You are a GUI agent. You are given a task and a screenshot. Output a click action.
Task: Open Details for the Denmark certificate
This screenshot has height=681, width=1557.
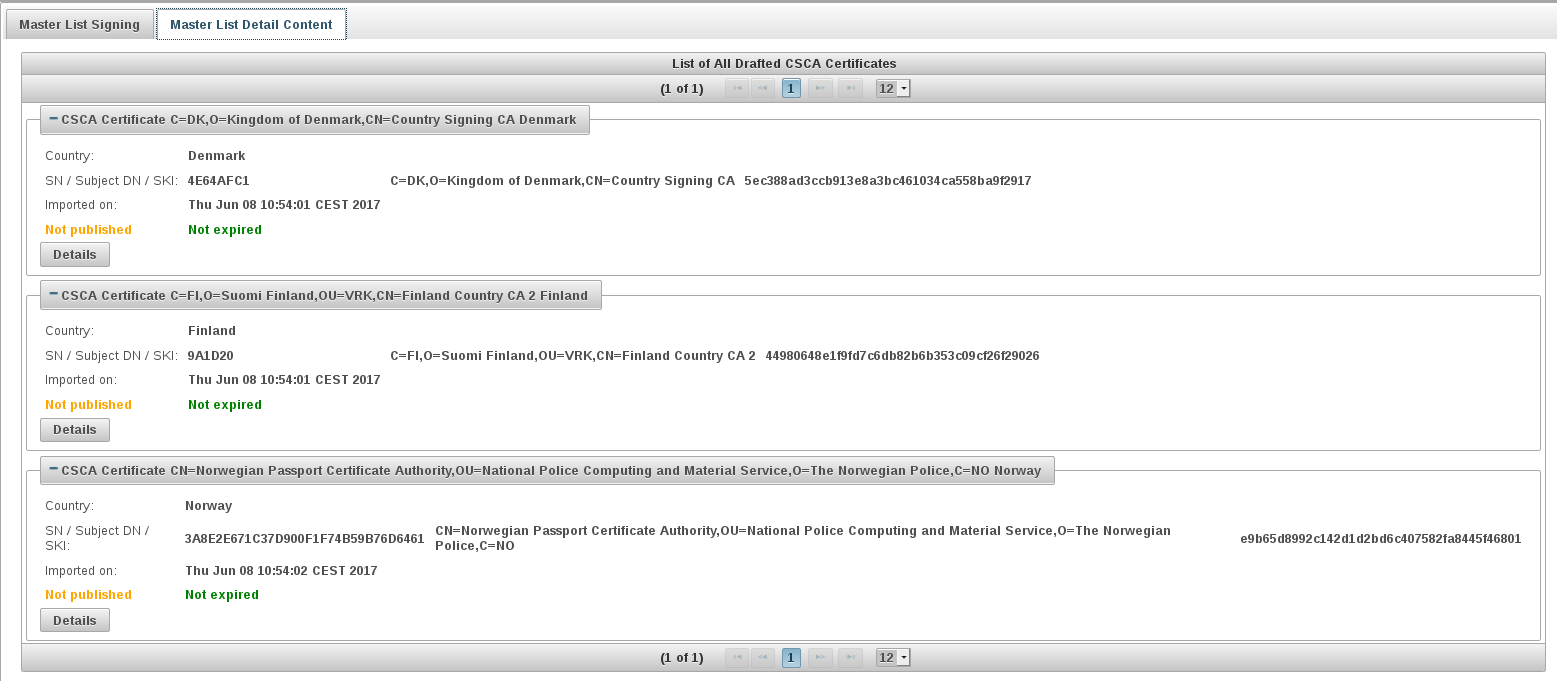pos(75,255)
